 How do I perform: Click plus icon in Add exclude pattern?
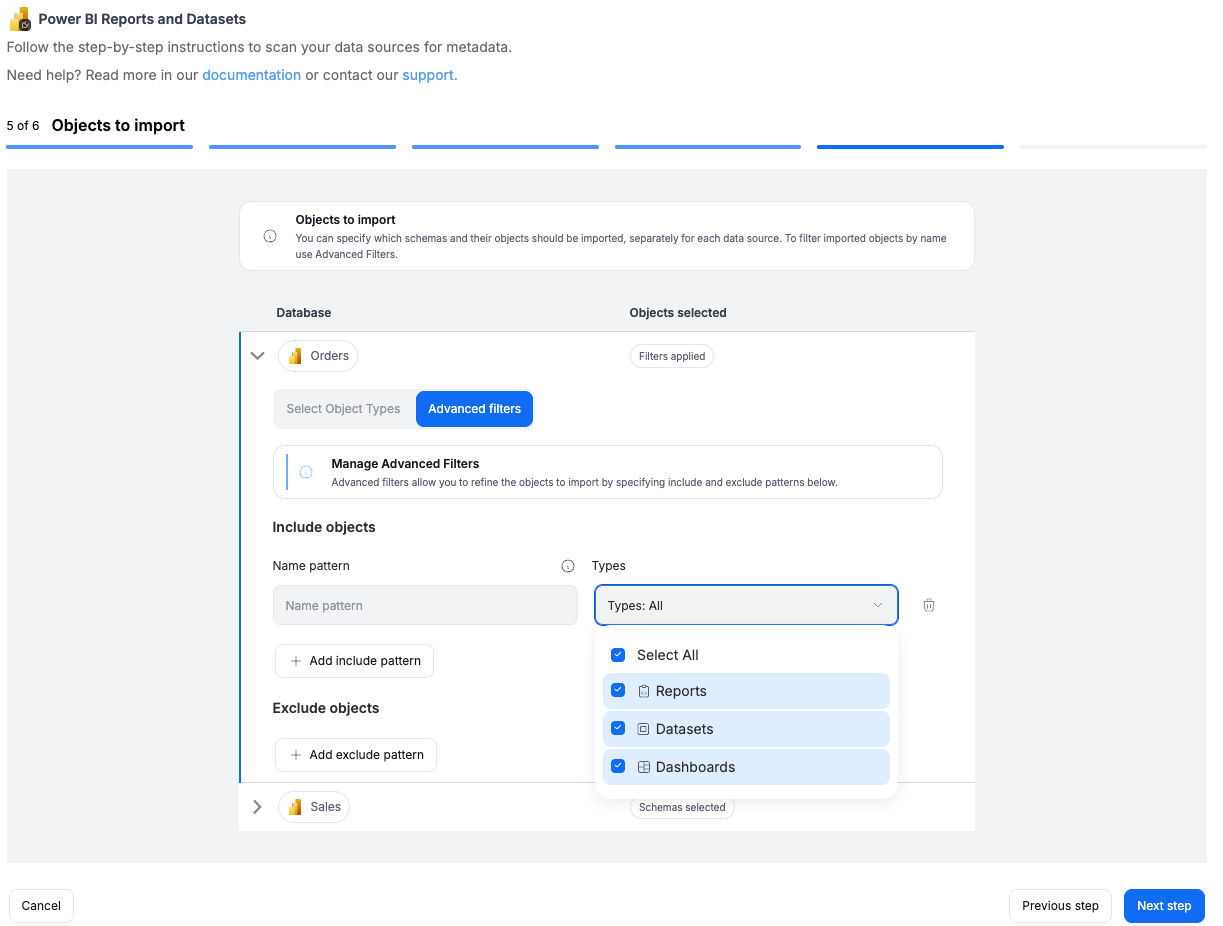point(296,755)
